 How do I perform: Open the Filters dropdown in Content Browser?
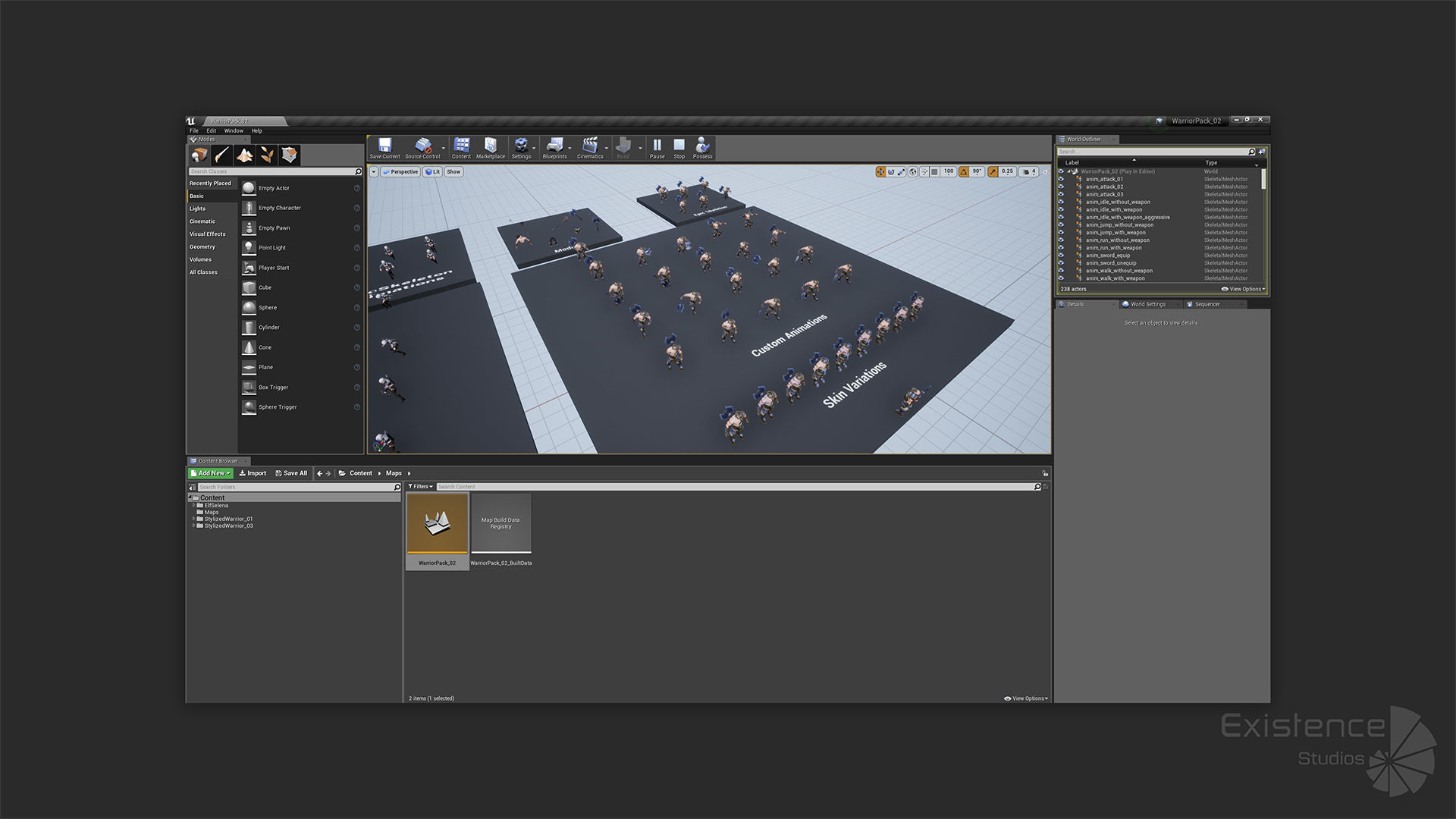pyautogui.click(x=420, y=487)
